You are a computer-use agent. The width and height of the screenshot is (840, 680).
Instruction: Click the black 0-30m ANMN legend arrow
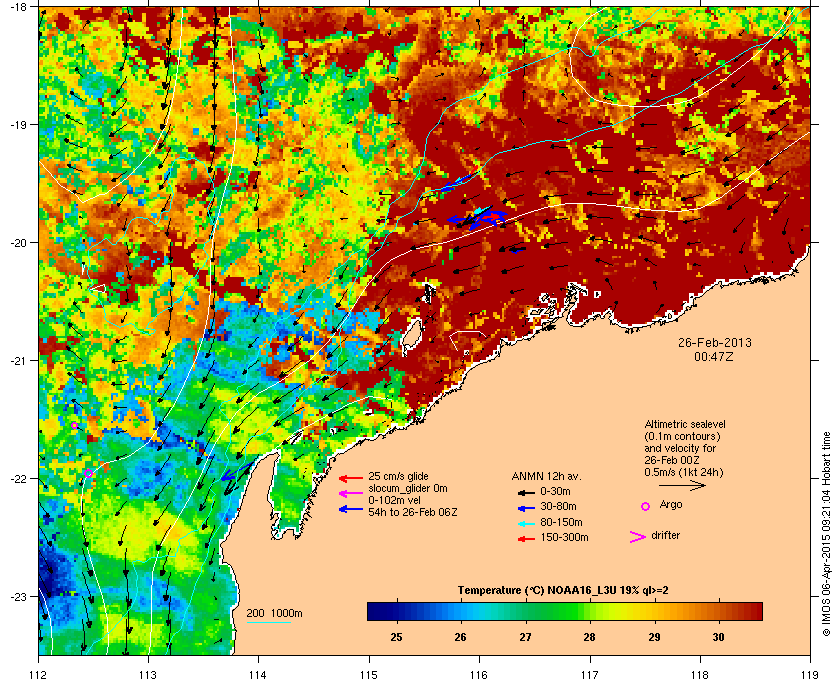coord(526,492)
